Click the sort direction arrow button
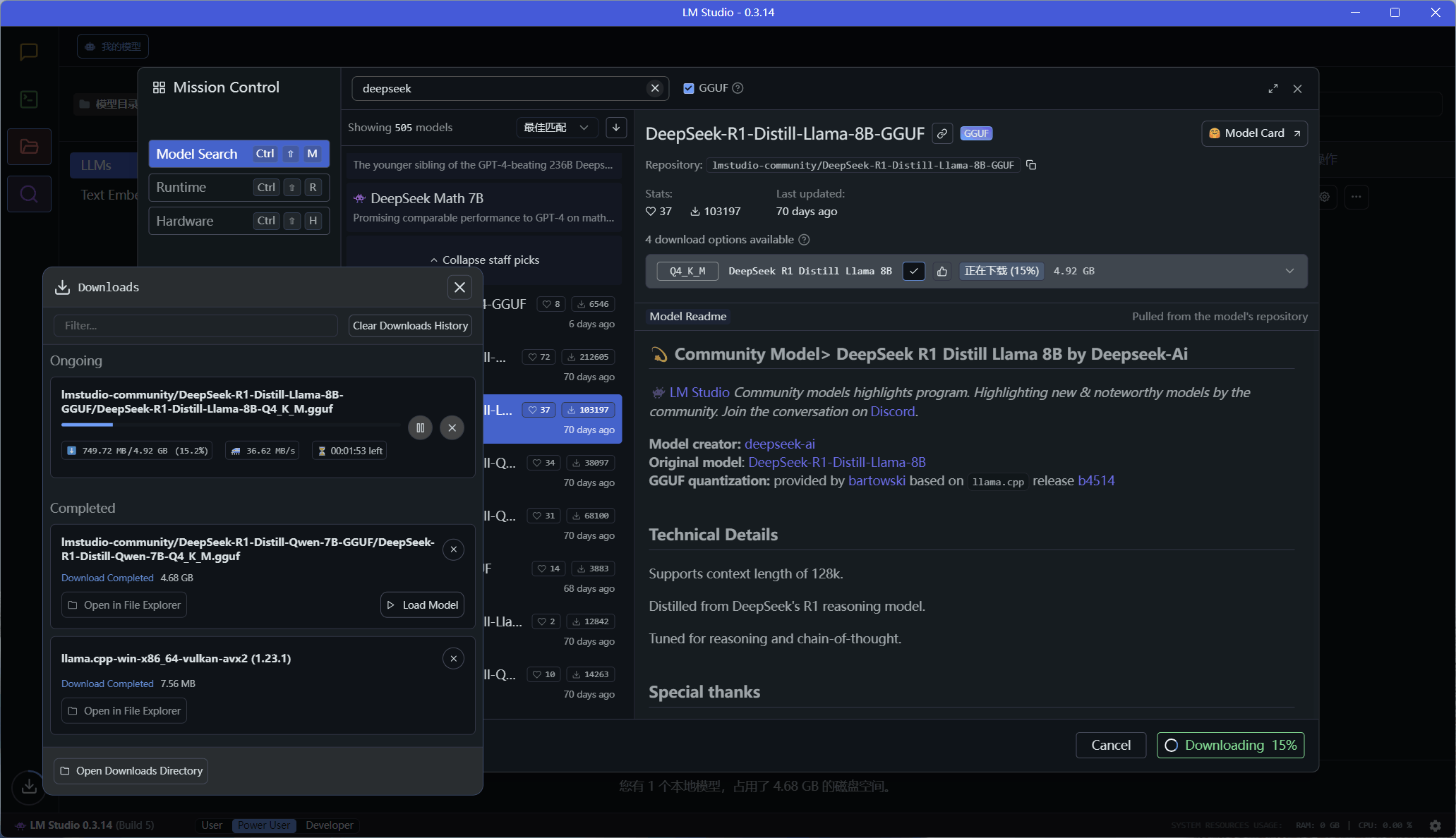 616,128
